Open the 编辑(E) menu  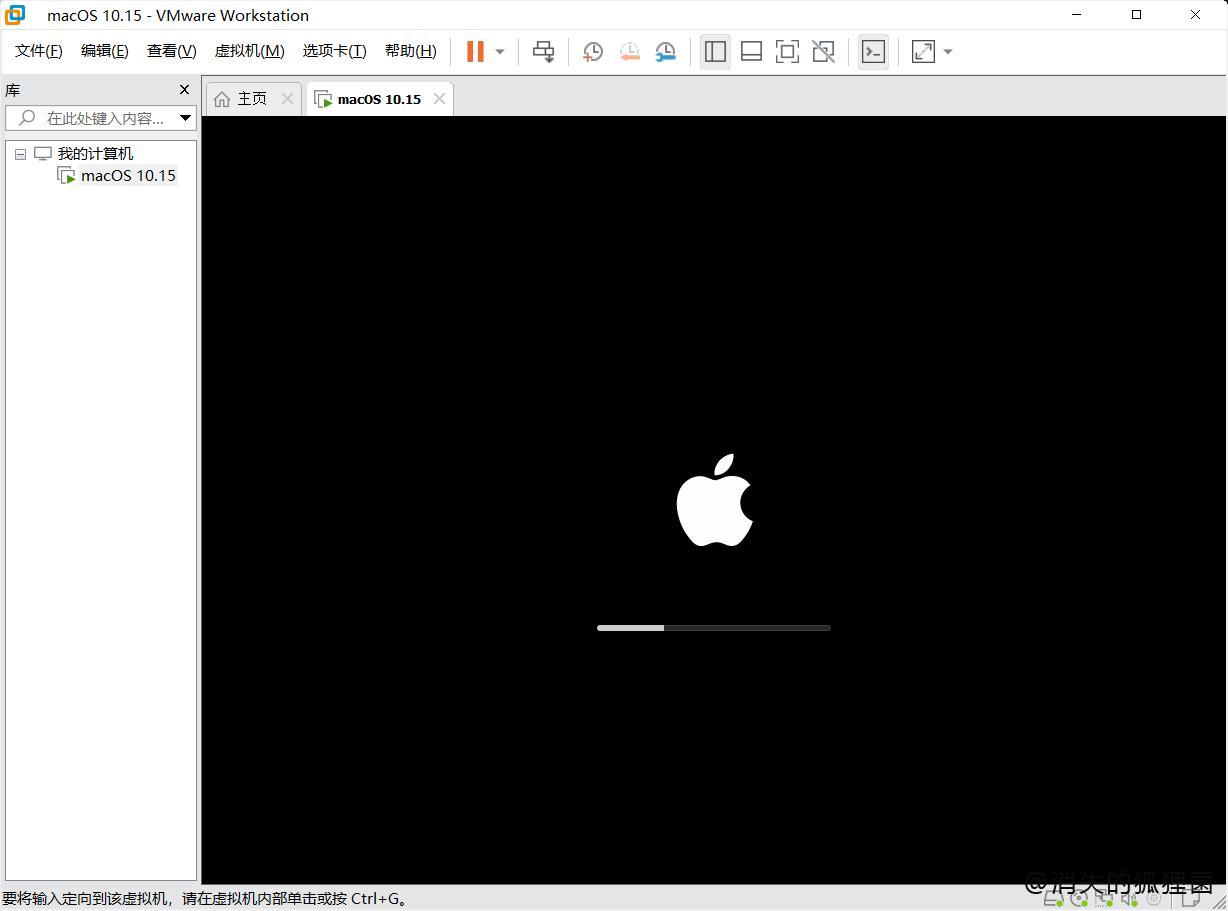pos(105,51)
